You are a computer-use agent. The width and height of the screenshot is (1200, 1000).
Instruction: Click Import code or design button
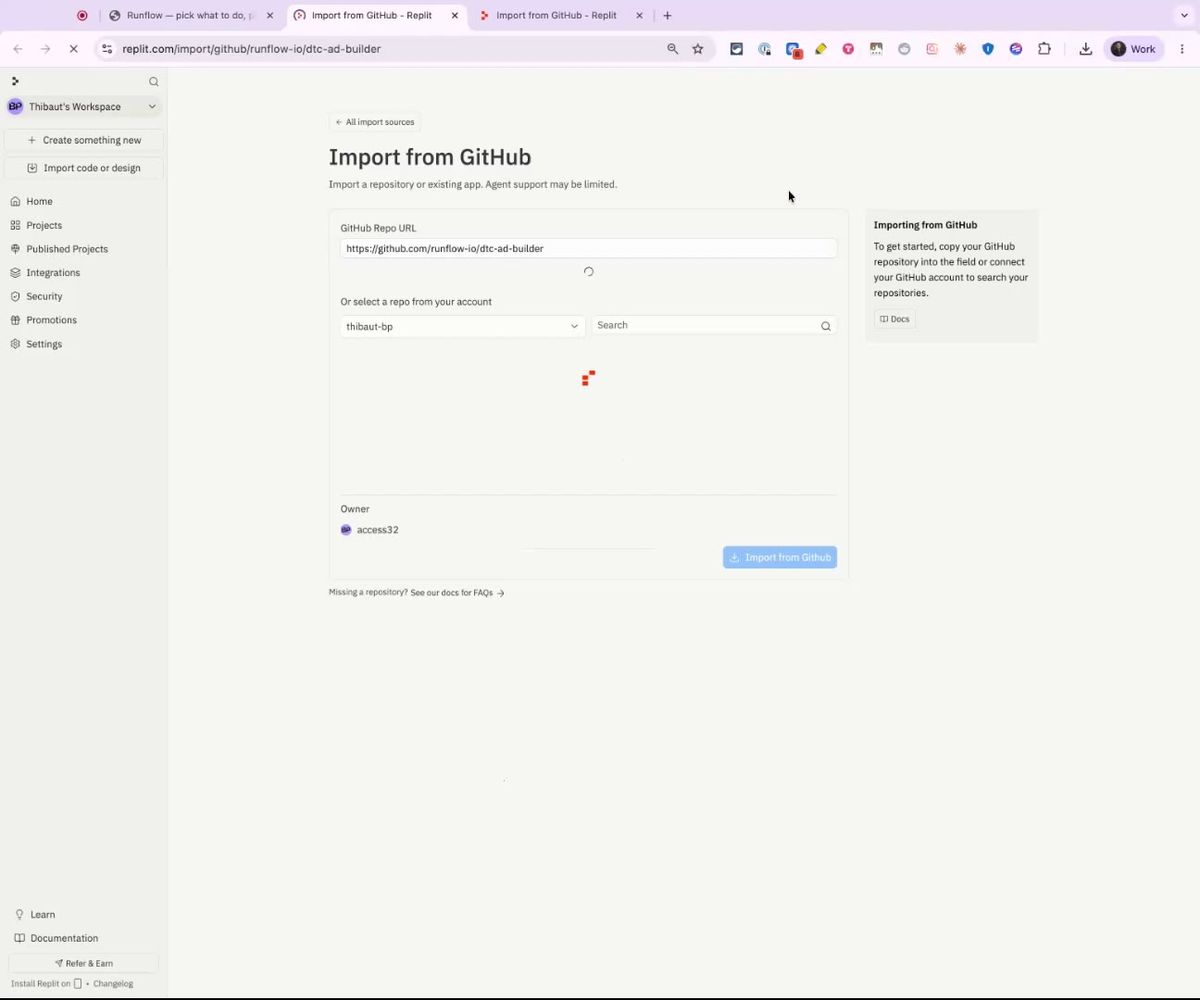click(x=84, y=168)
